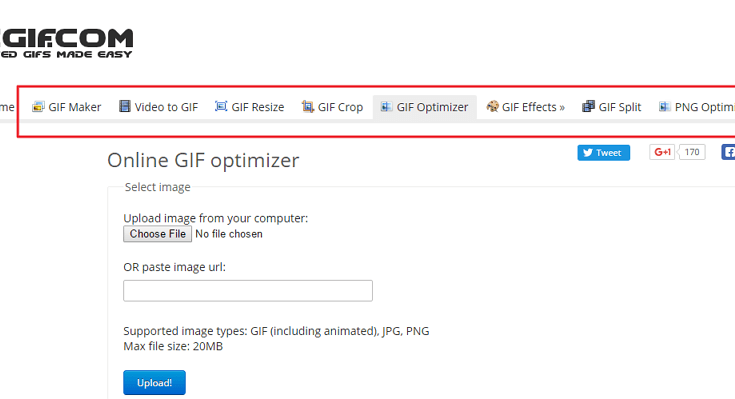The image size is (735, 399).
Task: Click the site logo header
Action: point(66,43)
